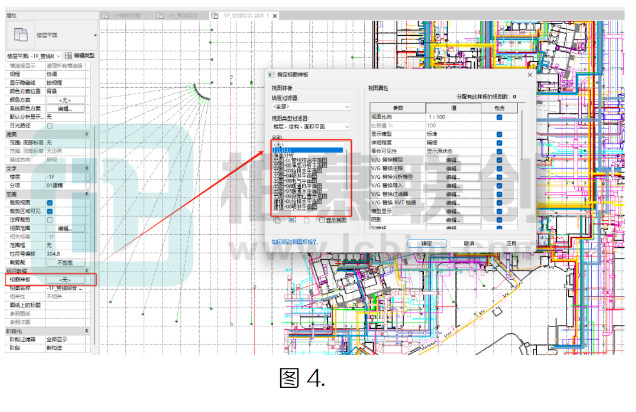Click the Apply button in the dialog
This screenshot has width=636, height=412.
(511, 243)
